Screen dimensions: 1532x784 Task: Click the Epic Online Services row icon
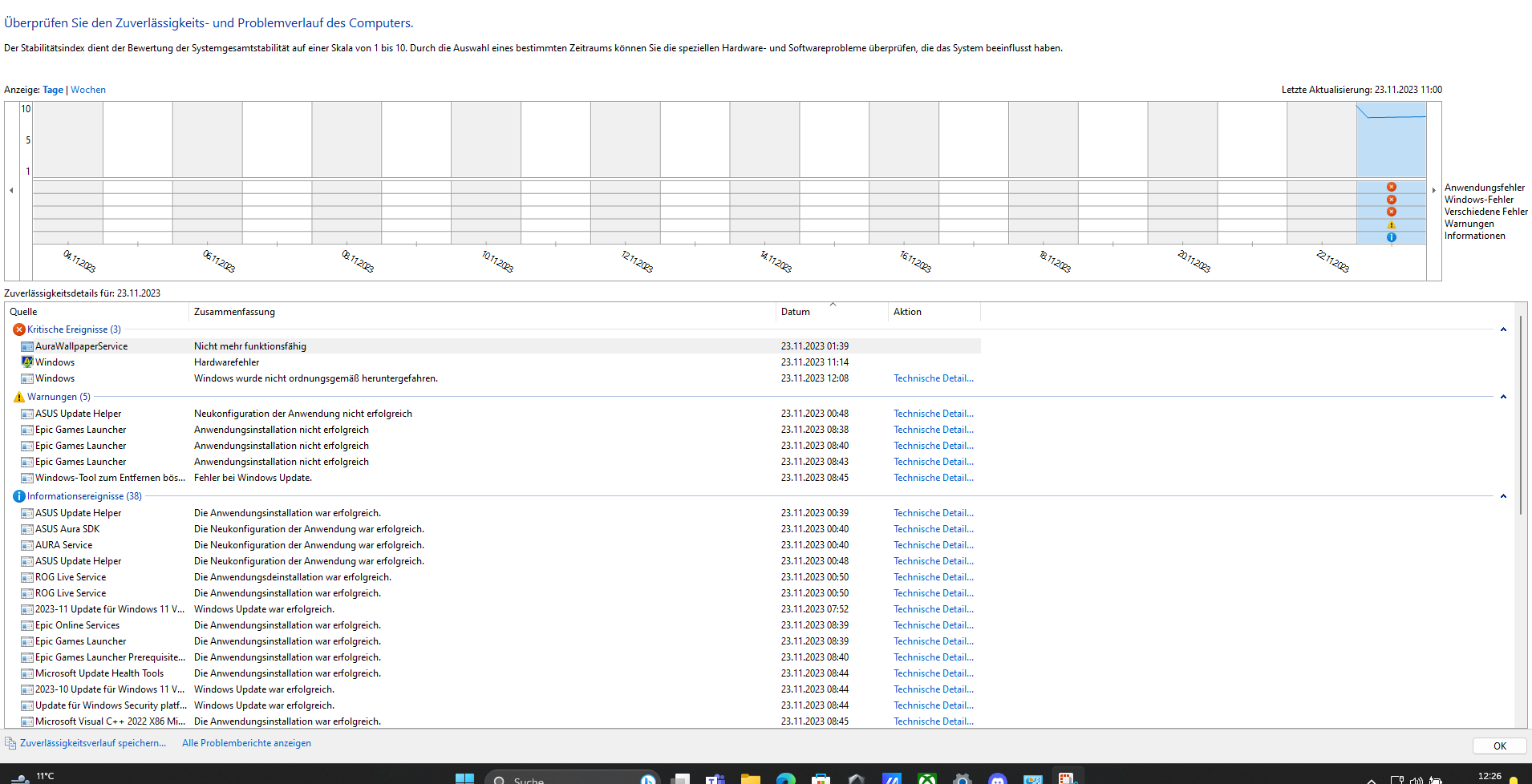pos(27,625)
